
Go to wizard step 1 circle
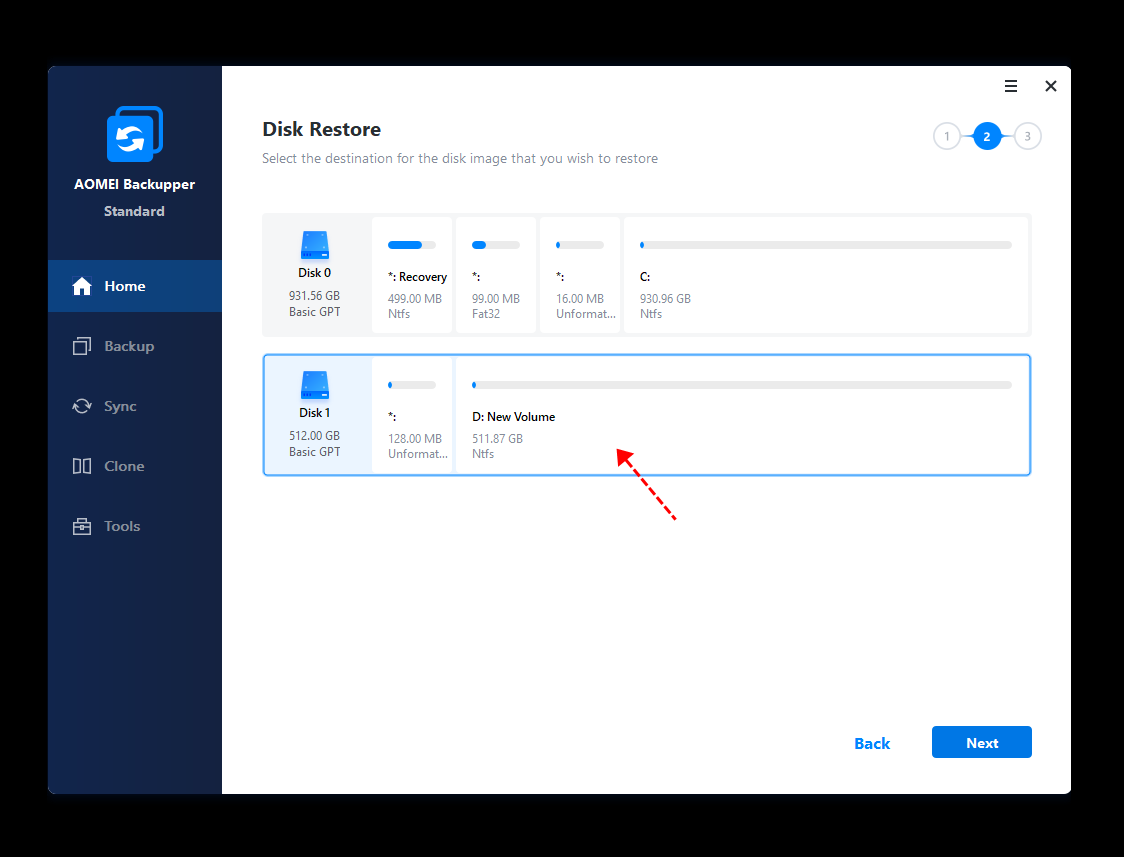946,136
